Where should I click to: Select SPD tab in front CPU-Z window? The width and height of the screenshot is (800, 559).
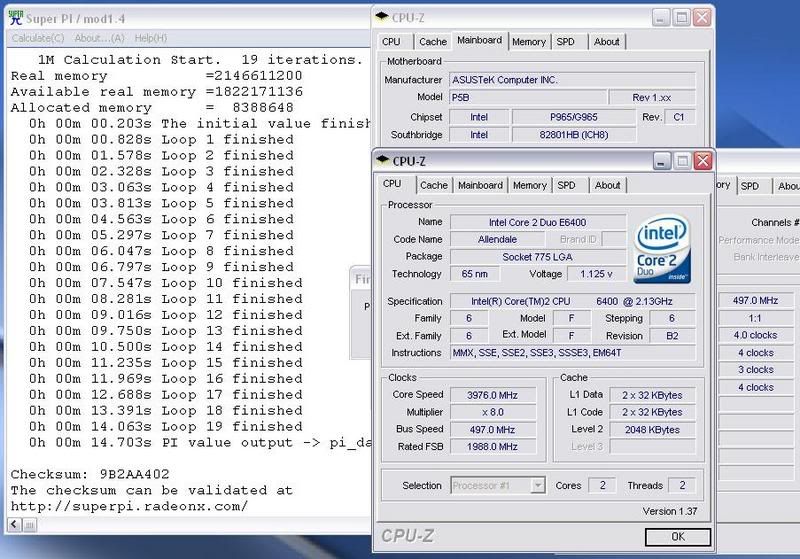tap(566, 185)
